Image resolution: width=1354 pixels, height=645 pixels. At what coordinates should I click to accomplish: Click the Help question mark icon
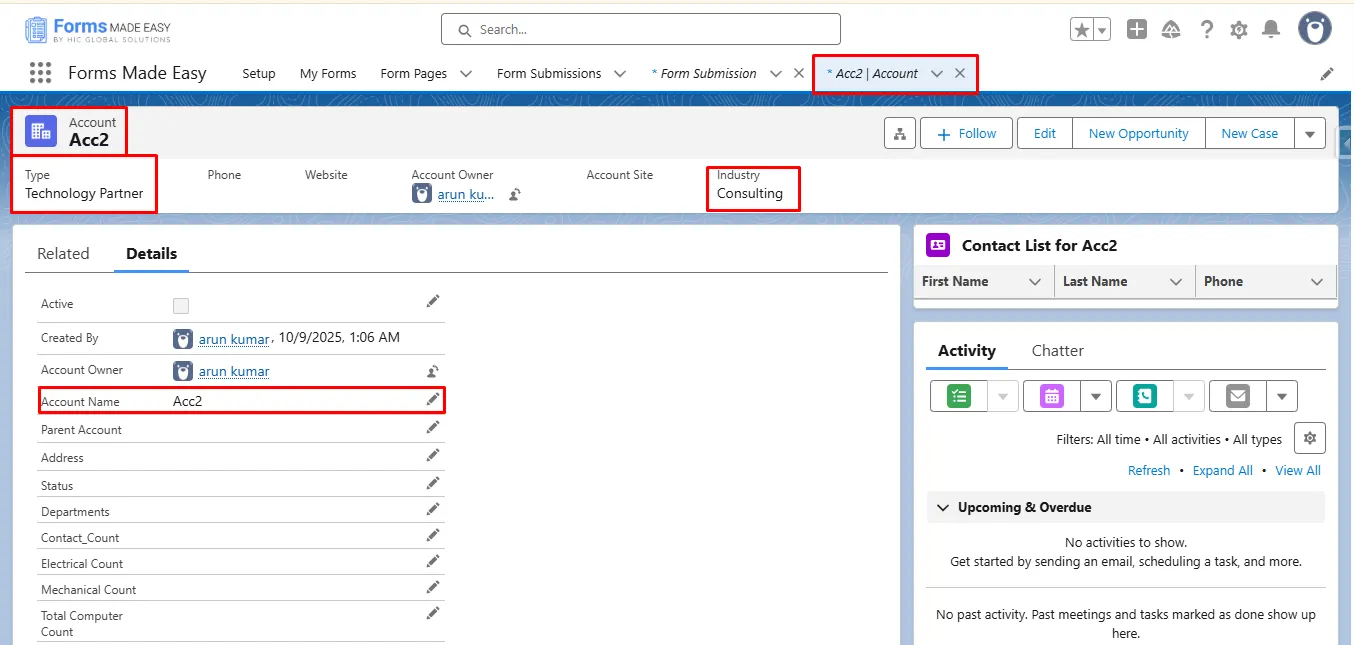click(1207, 30)
